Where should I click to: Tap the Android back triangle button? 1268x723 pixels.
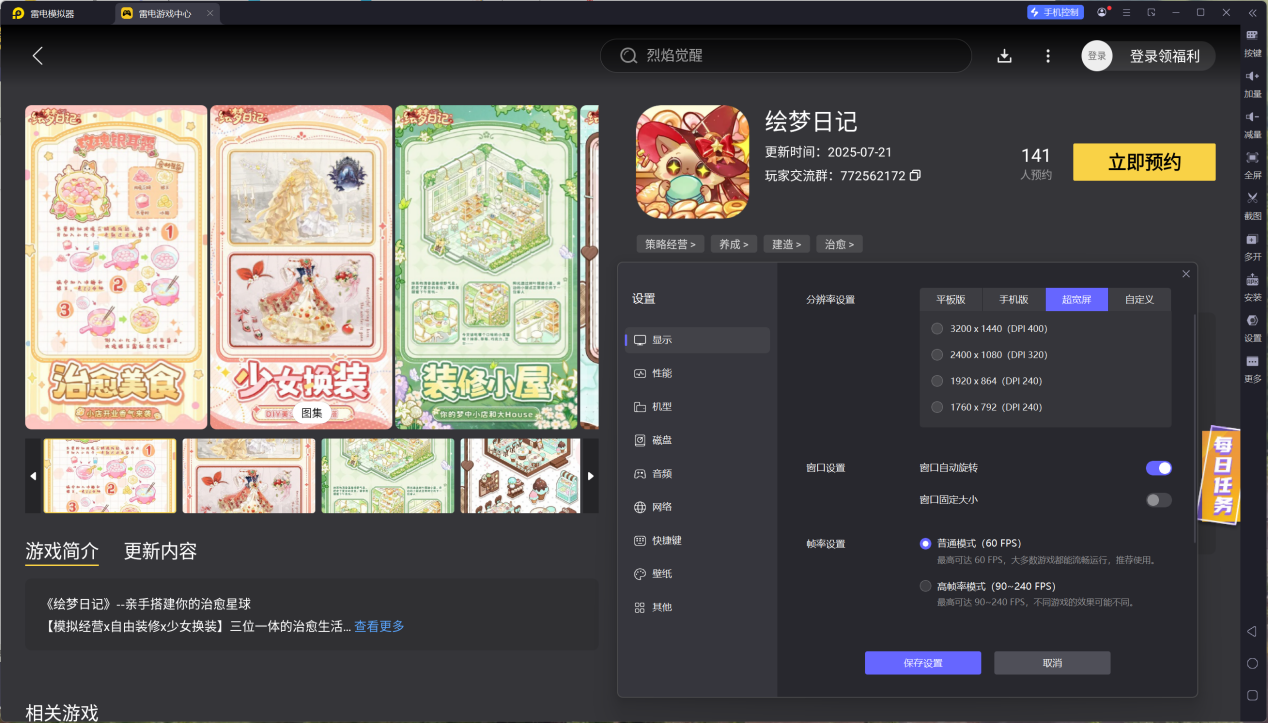click(x=1251, y=632)
